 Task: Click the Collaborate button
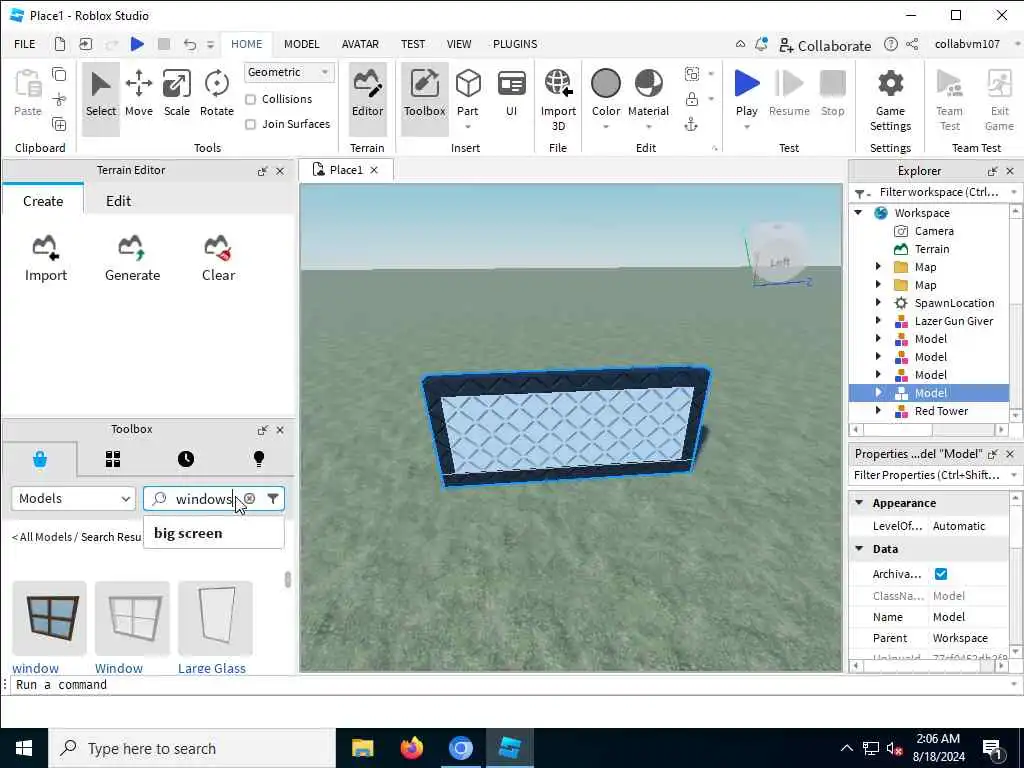click(x=825, y=45)
